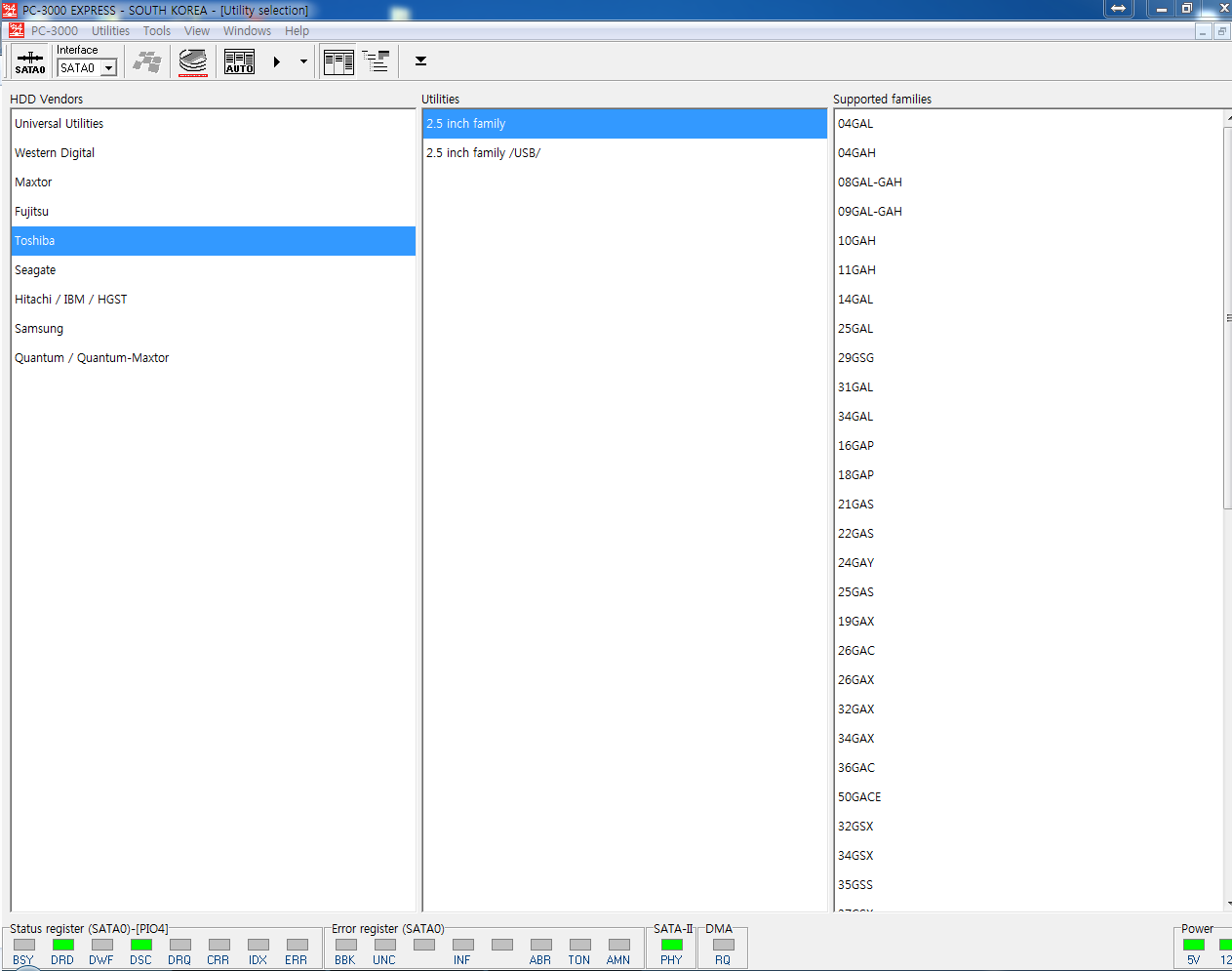Click the ERR status indicator

pos(297,945)
